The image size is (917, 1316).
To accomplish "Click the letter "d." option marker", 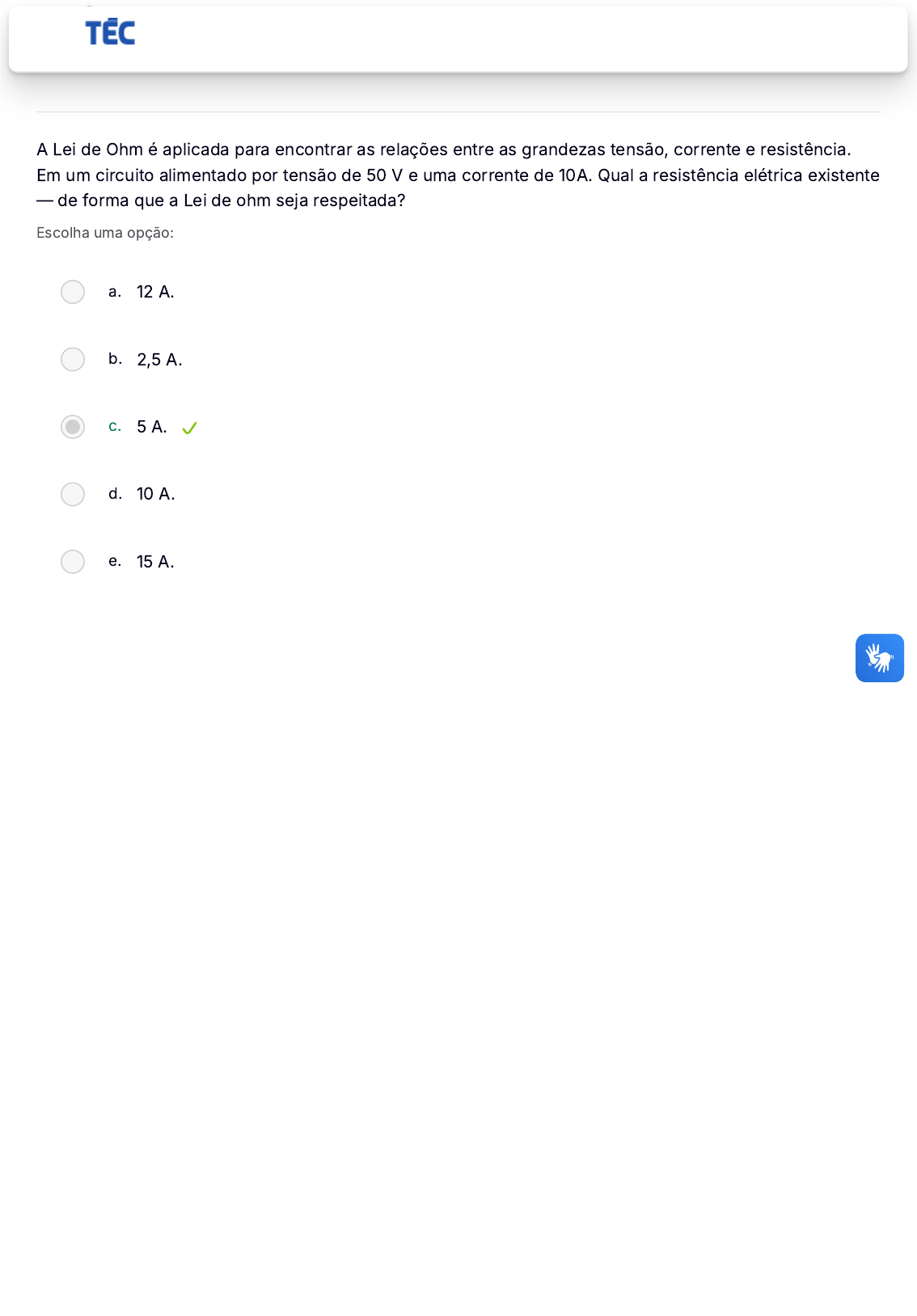I will 115,494.
